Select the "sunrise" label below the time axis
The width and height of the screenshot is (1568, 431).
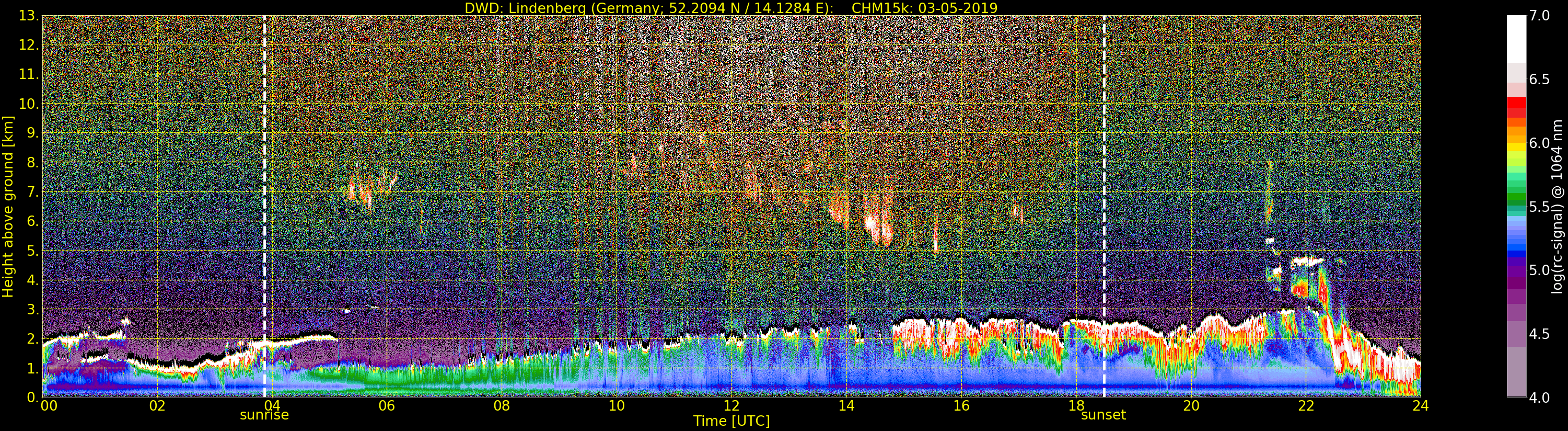[x=264, y=415]
